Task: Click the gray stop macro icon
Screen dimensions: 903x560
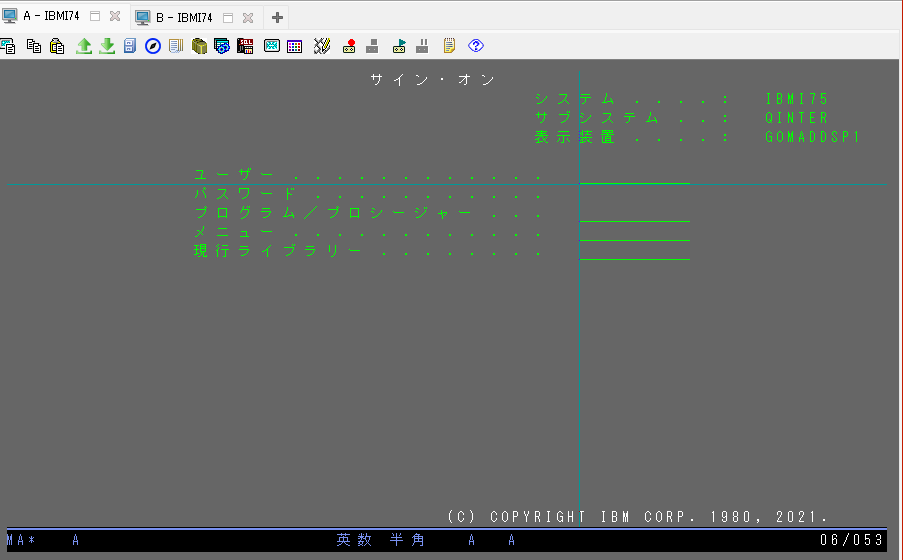Action: [372, 46]
